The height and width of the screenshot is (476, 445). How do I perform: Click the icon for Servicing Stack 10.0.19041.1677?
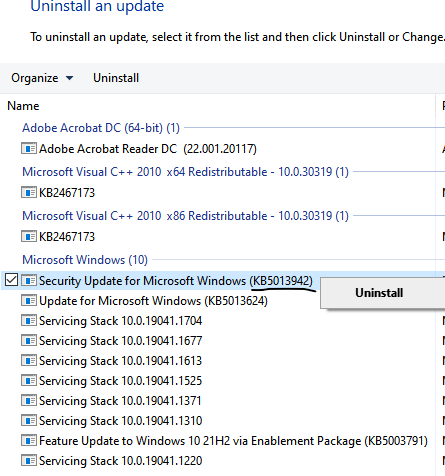pos(29,341)
